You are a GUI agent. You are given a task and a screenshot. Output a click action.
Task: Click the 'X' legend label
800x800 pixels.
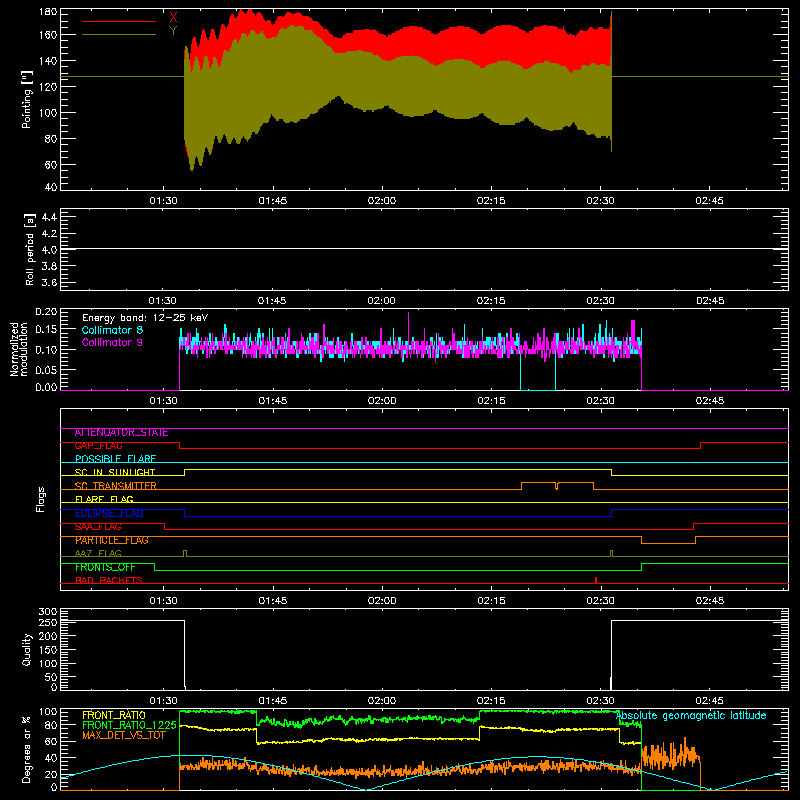(173, 18)
